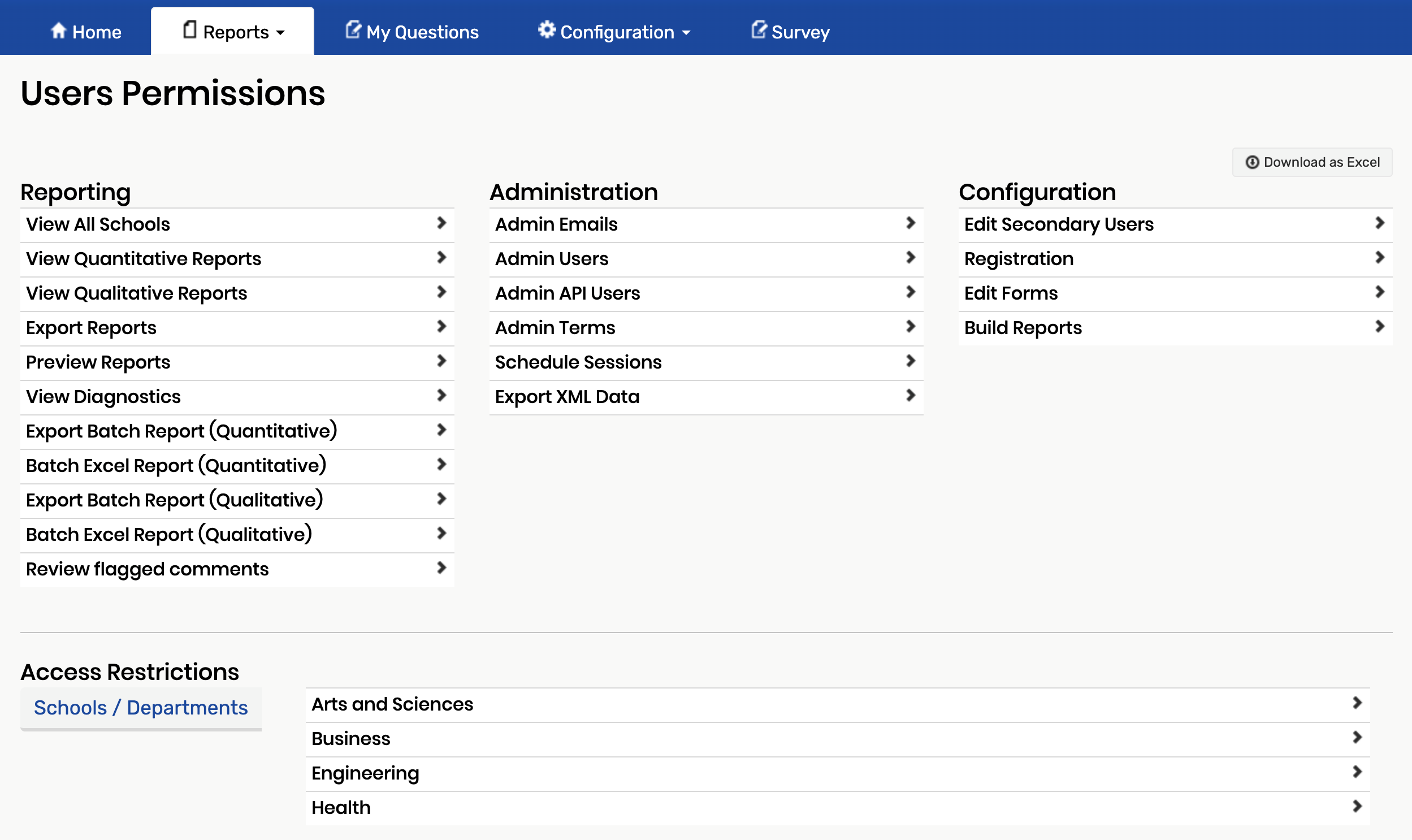
Task: Click the Survey pencil icon
Action: 759,30
